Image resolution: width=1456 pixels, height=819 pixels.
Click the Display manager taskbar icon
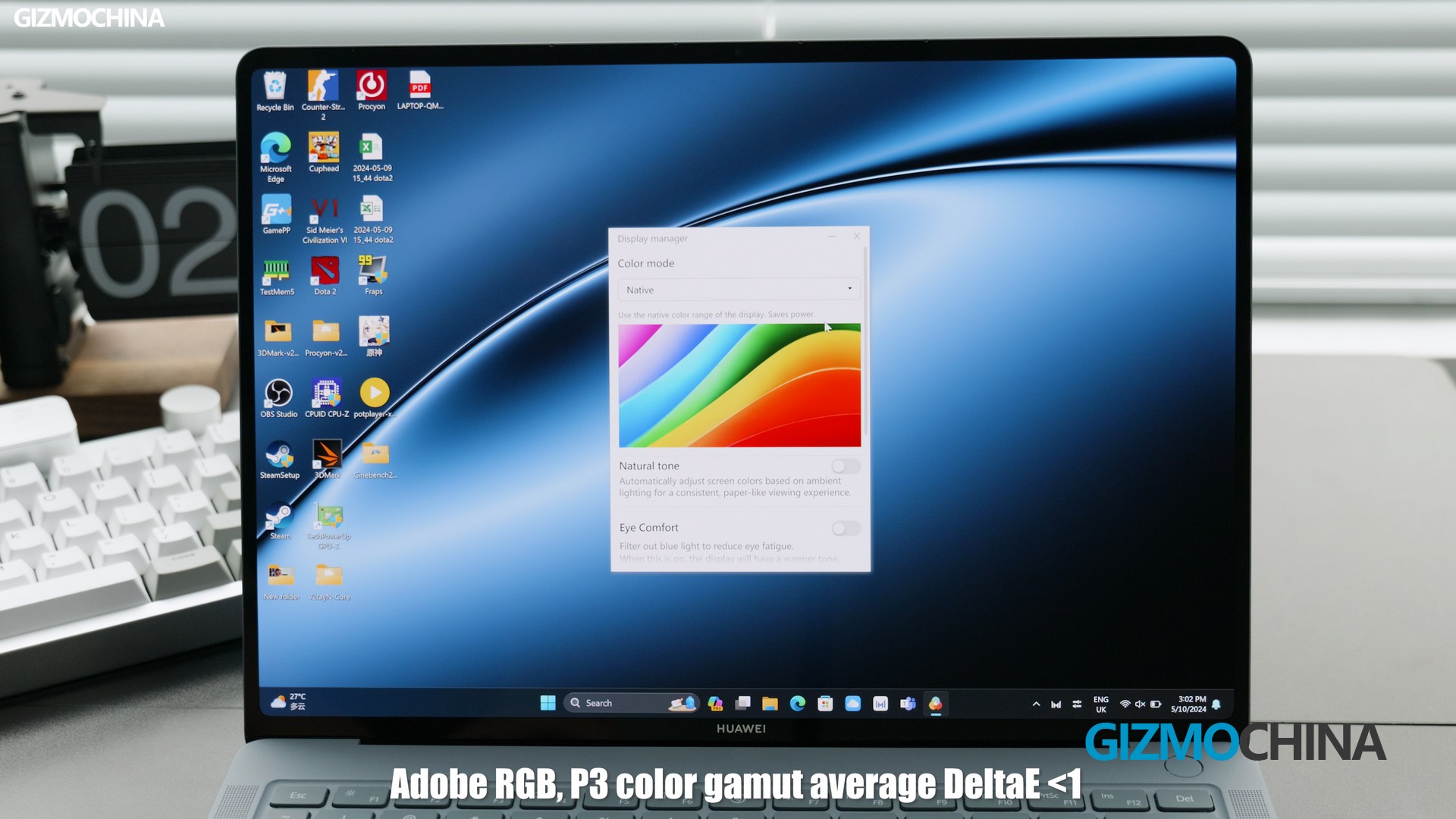click(x=936, y=704)
